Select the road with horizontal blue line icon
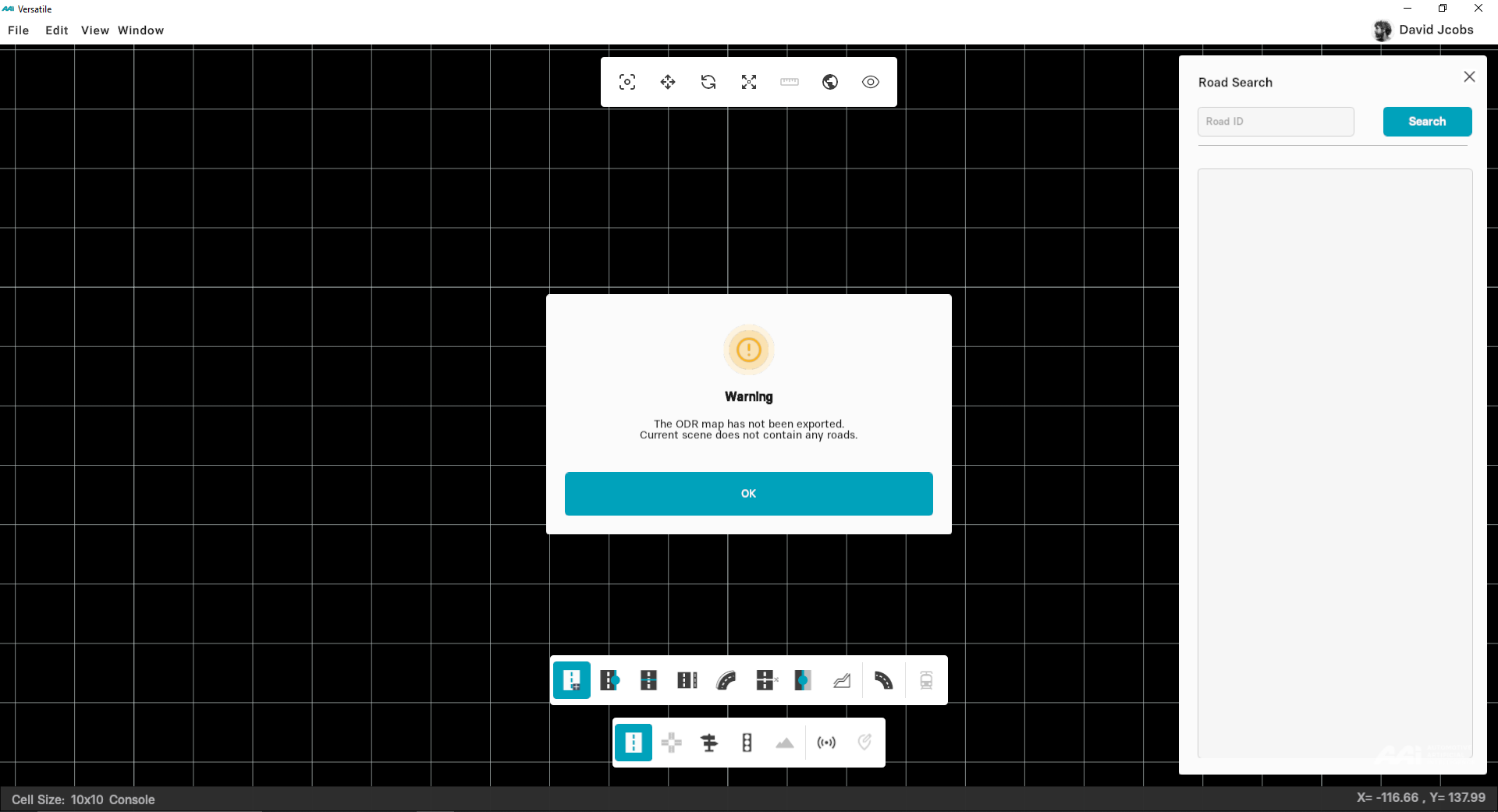1498x812 pixels. 648,680
